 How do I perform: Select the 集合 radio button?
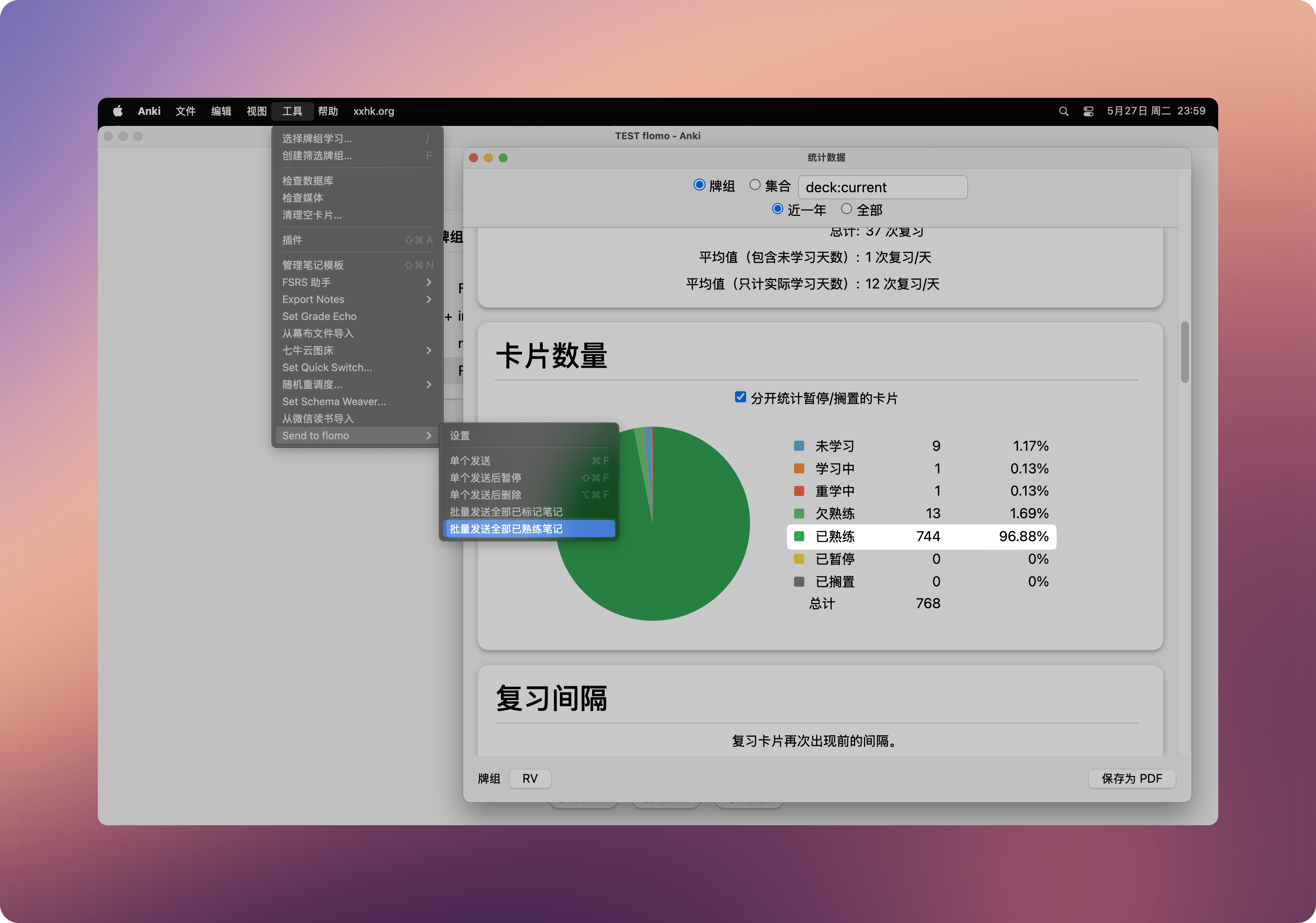click(x=755, y=185)
